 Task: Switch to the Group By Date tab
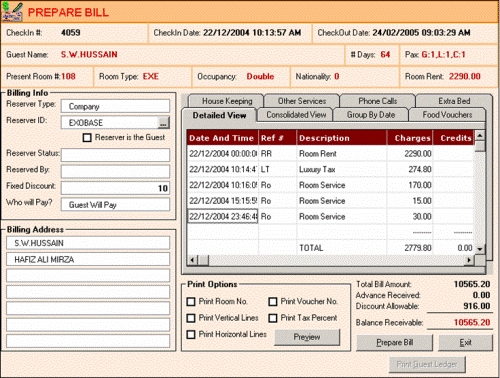pyautogui.click(x=371, y=115)
